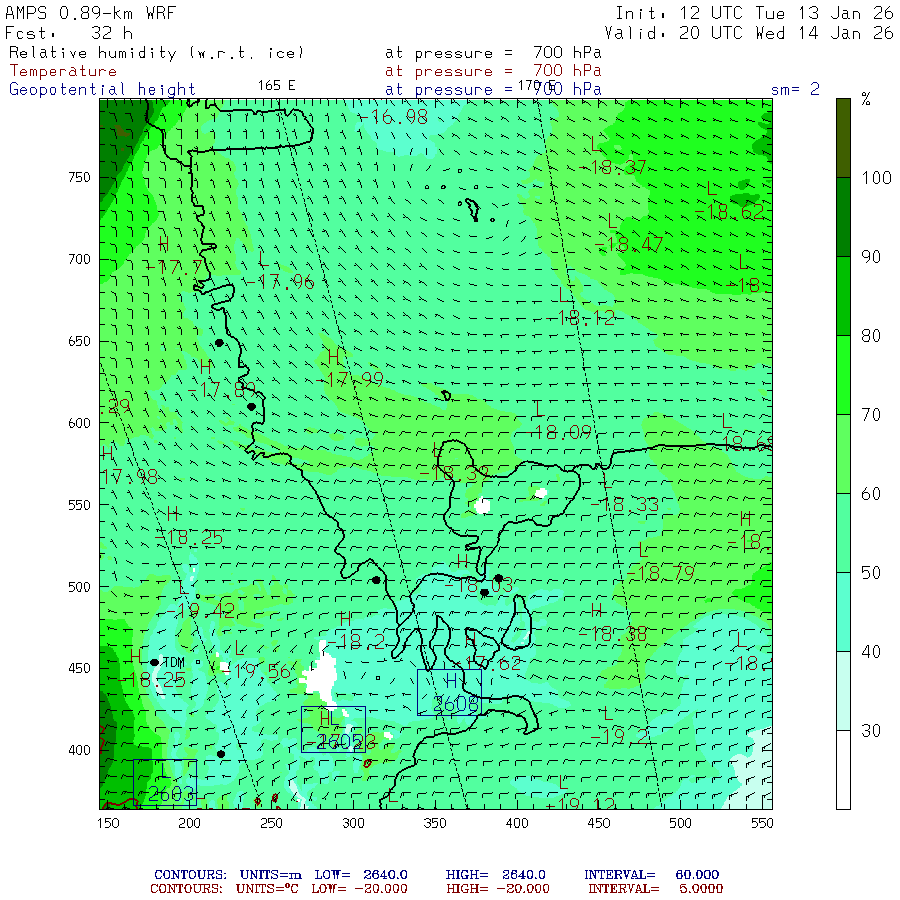Click the temperature low -18.33

pyautogui.click(x=625, y=505)
